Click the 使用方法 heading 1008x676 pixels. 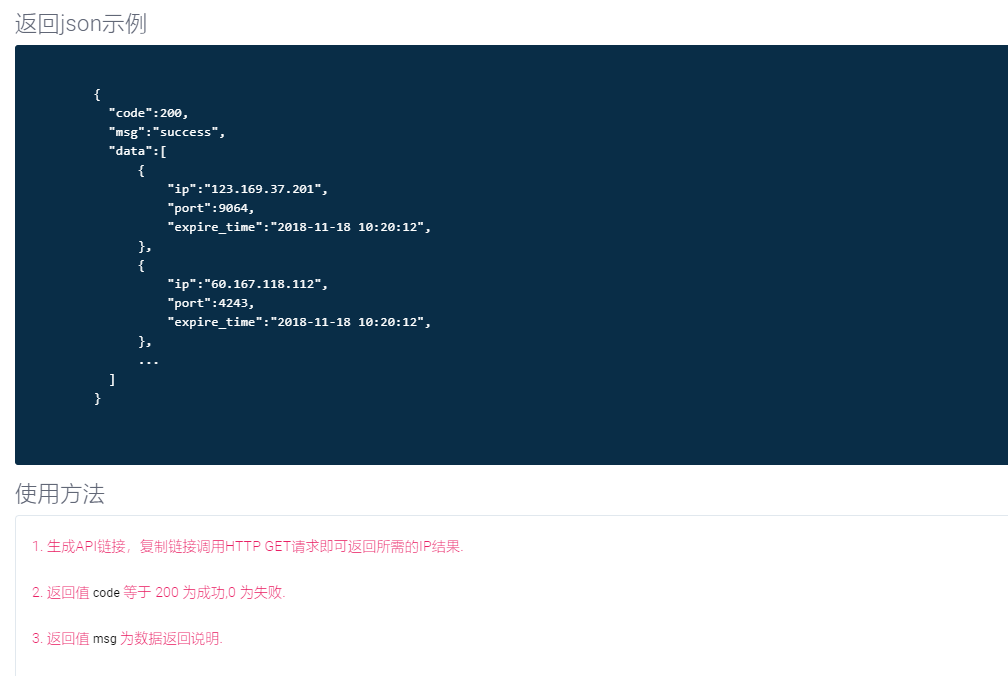[60, 494]
